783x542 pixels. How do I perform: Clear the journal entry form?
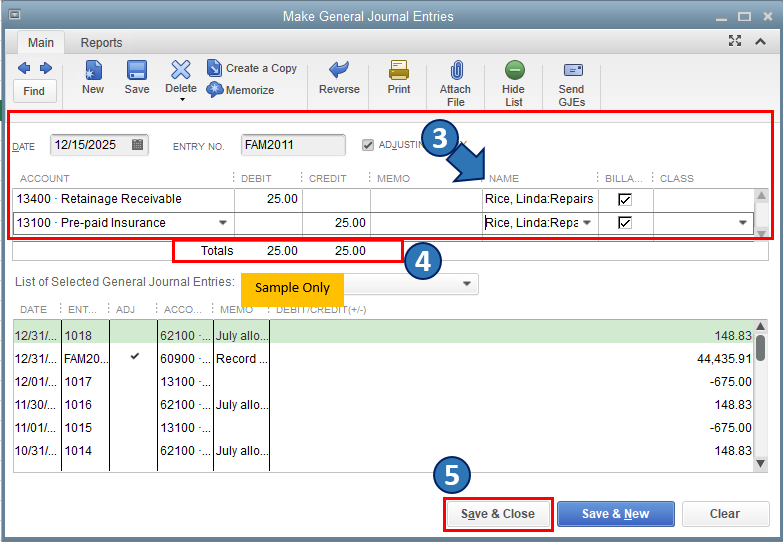726,514
